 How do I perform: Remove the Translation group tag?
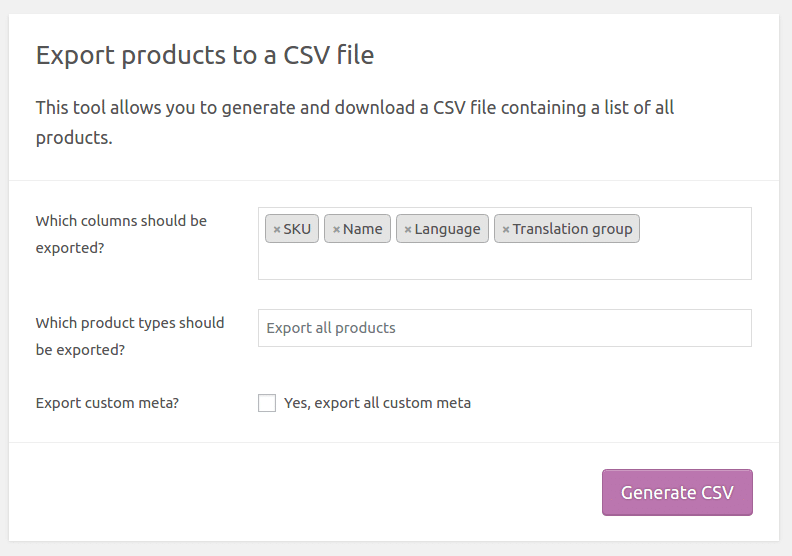[506, 229]
